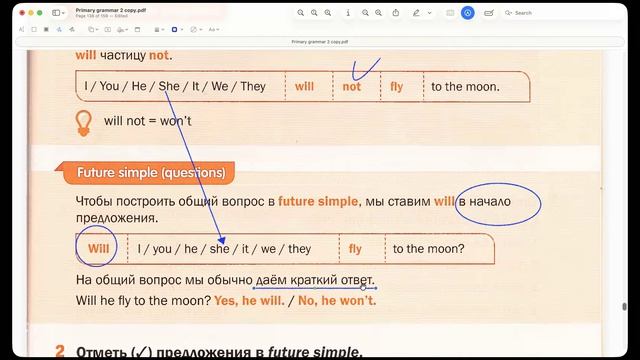Screen dimensions: 640x360
Task: Click the text to the moon. in first table
Action: (465, 87)
